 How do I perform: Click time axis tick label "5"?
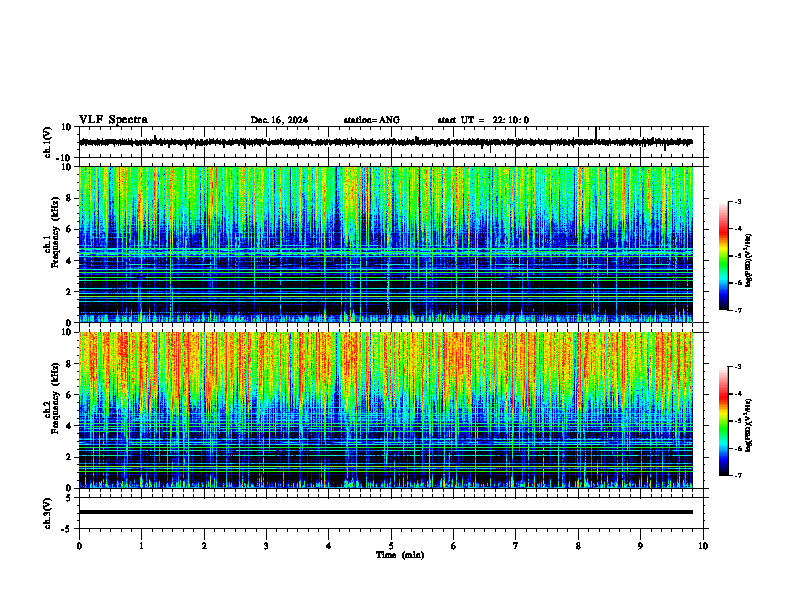pyautogui.click(x=391, y=546)
